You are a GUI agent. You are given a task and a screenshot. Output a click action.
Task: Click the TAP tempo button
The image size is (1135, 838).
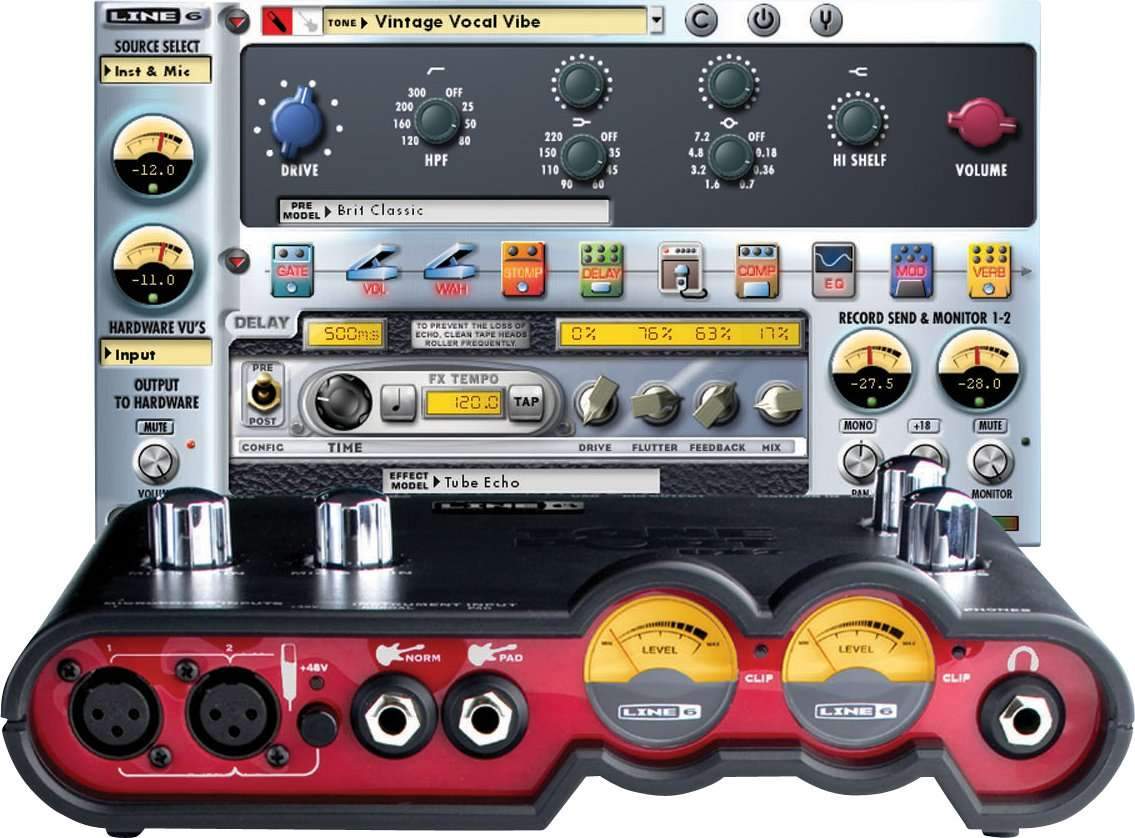526,402
